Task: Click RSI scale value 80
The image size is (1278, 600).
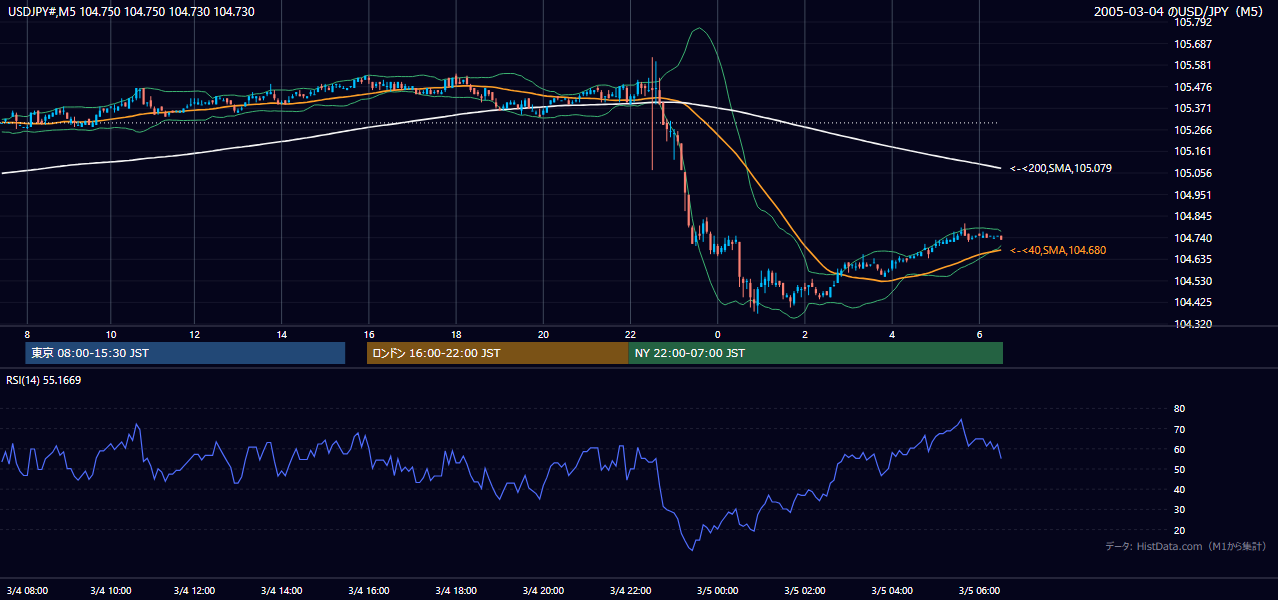Action: coord(1179,409)
